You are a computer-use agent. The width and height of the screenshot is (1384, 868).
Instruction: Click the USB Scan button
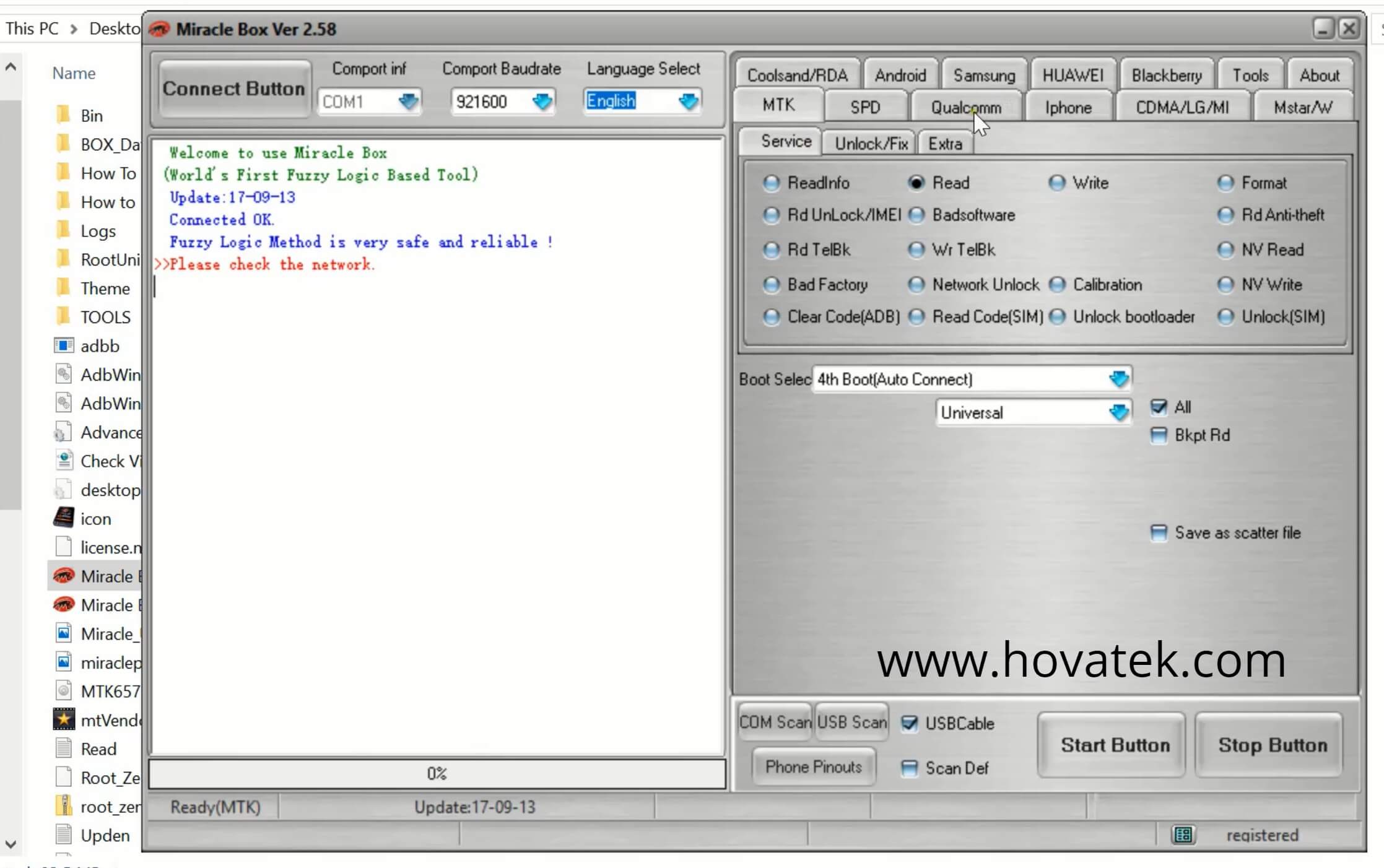coord(851,723)
